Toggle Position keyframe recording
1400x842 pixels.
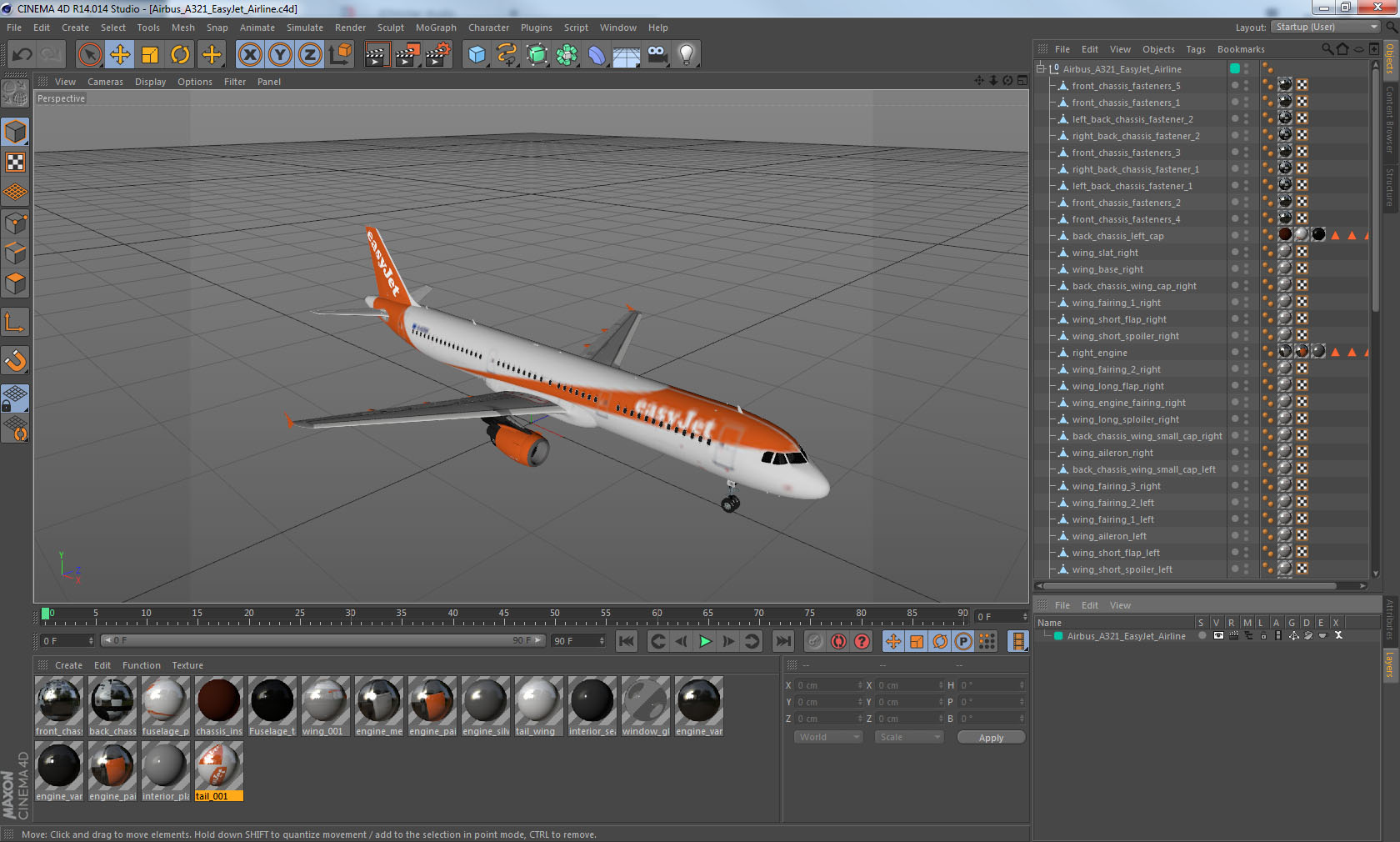point(893,641)
